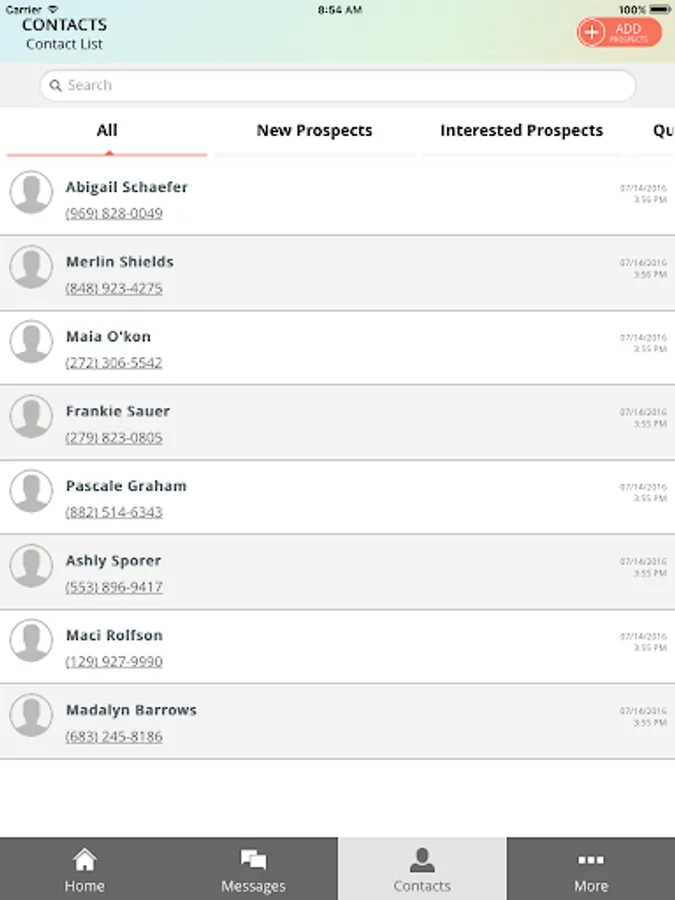Open the partially visible fourth tab
Image resolution: width=675 pixels, height=900 pixels.
tap(662, 131)
